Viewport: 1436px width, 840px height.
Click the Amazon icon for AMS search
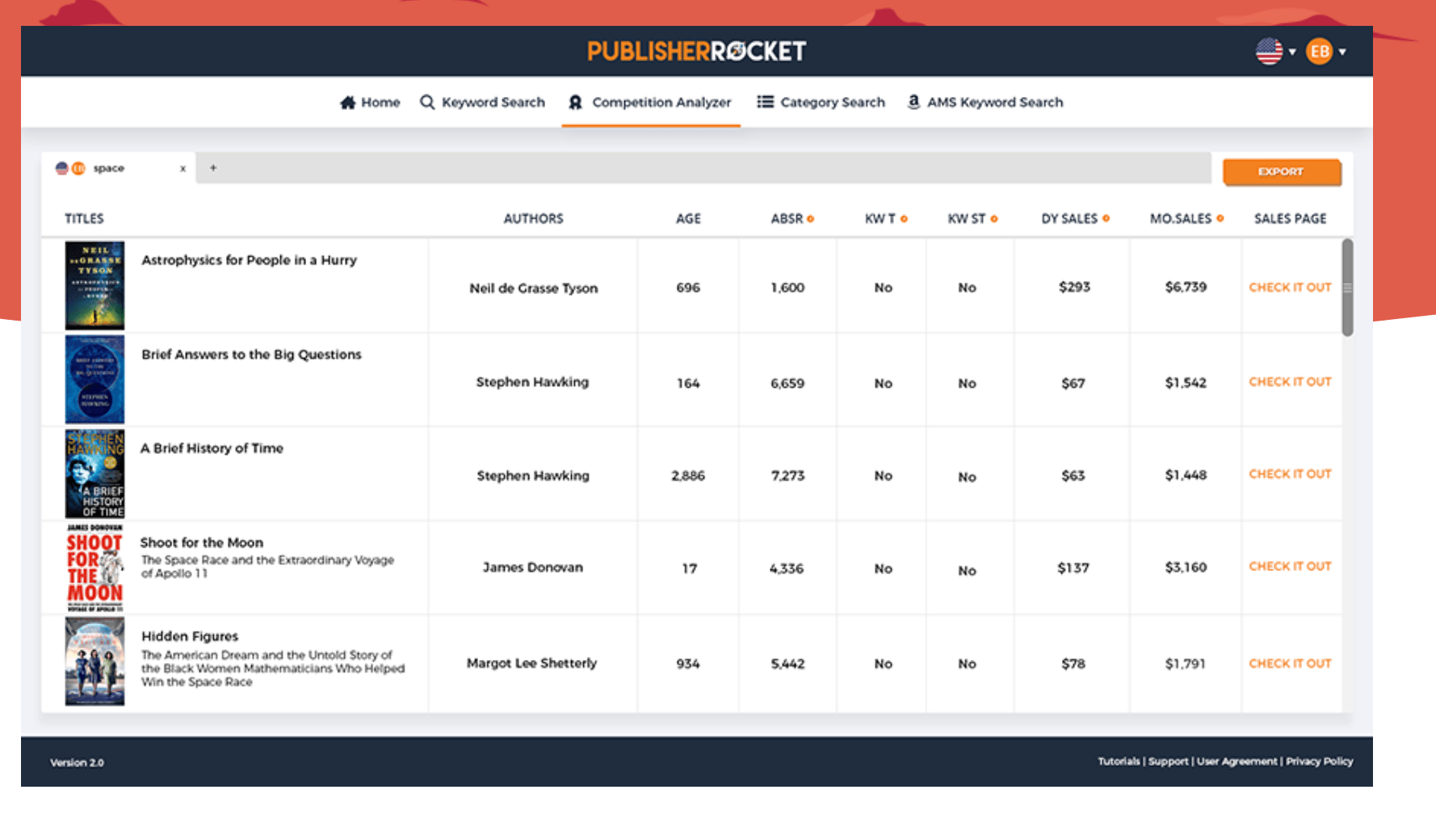pyautogui.click(x=913, y=102)
